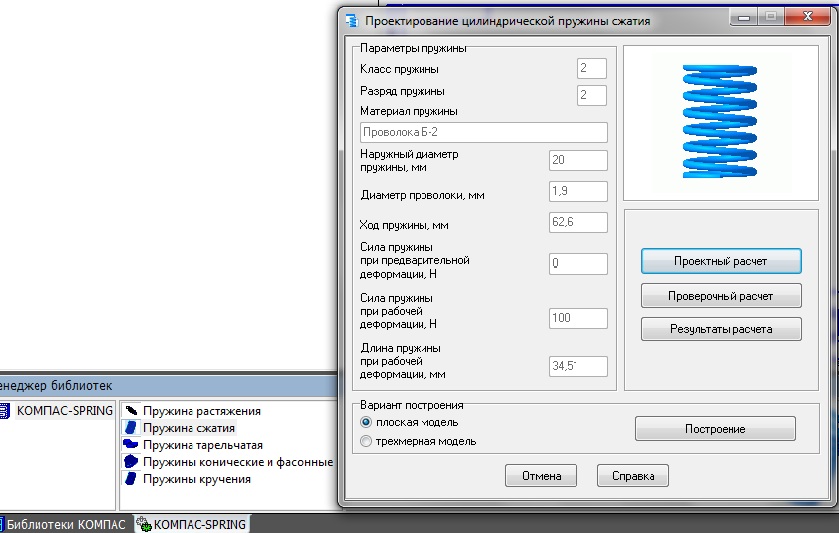Click the Класс пружины field
839x533 pixels.
(592, 68)
